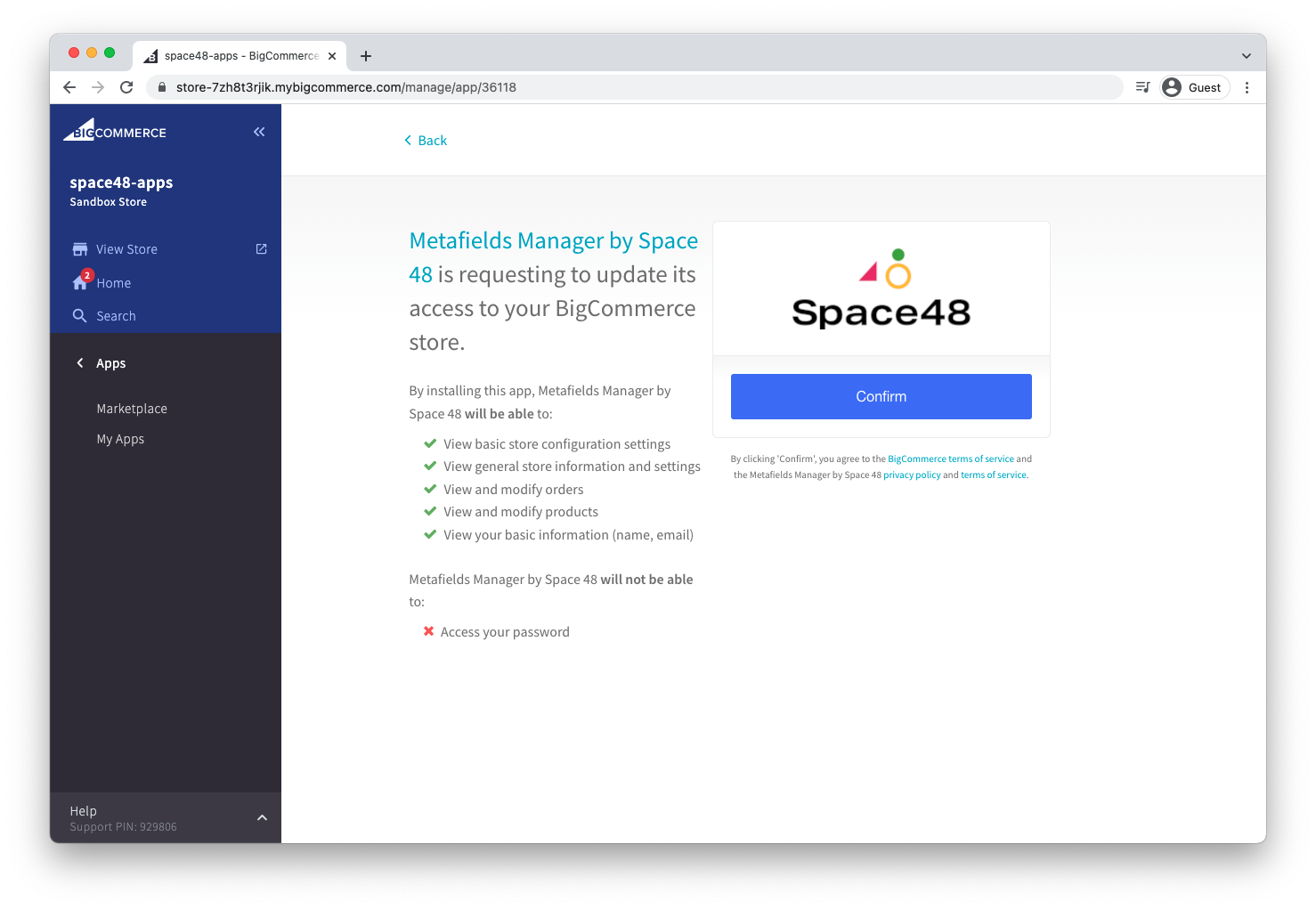1316x909 pixels.
Task: Click the Search magnifier icon
Action: [80, 316]
